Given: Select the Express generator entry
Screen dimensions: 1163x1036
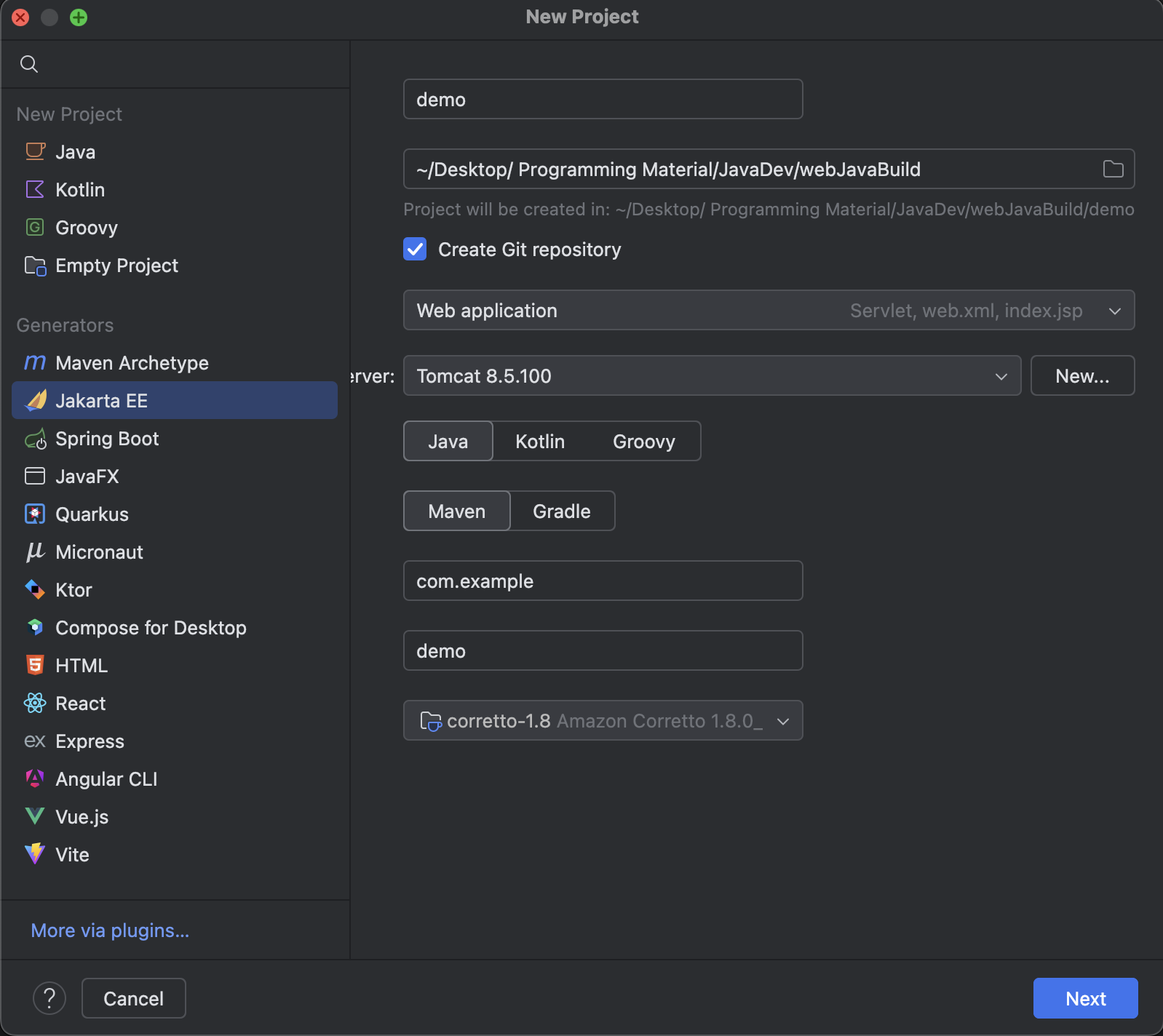Looking at the screenshot, I should (175, 741).
